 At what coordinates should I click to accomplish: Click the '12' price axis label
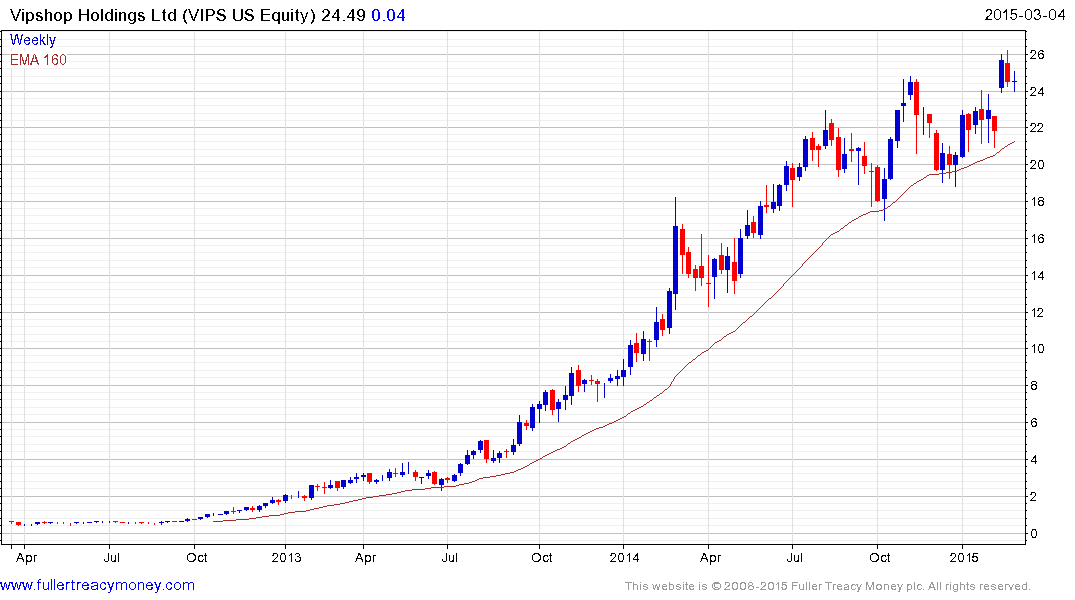1037,313
